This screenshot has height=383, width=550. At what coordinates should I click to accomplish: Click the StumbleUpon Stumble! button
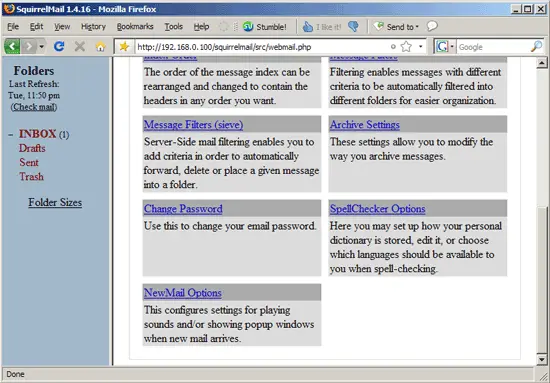[x=265, y=27]
